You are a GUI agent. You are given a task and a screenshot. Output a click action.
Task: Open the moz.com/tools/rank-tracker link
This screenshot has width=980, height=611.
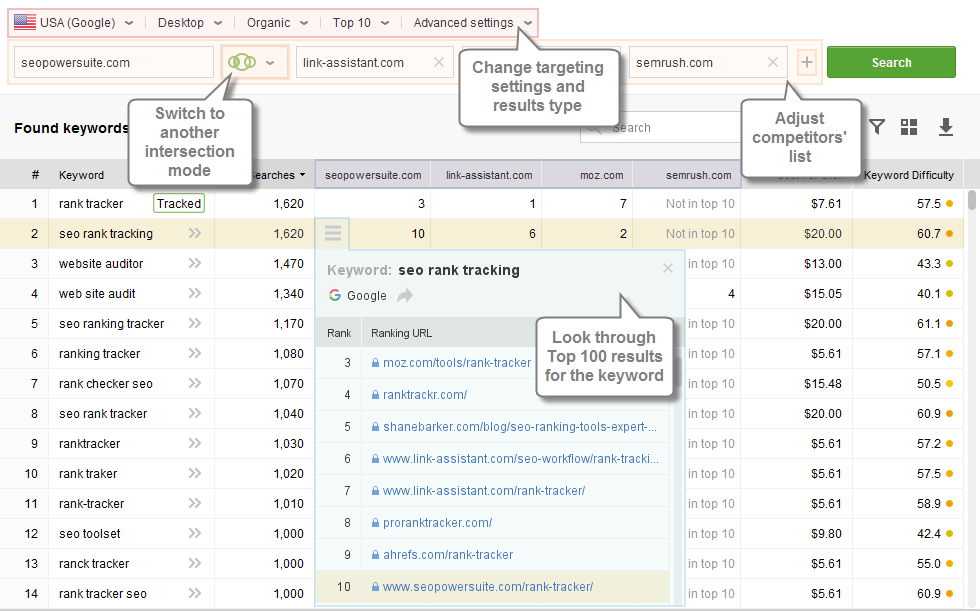[x=457, y=362]
